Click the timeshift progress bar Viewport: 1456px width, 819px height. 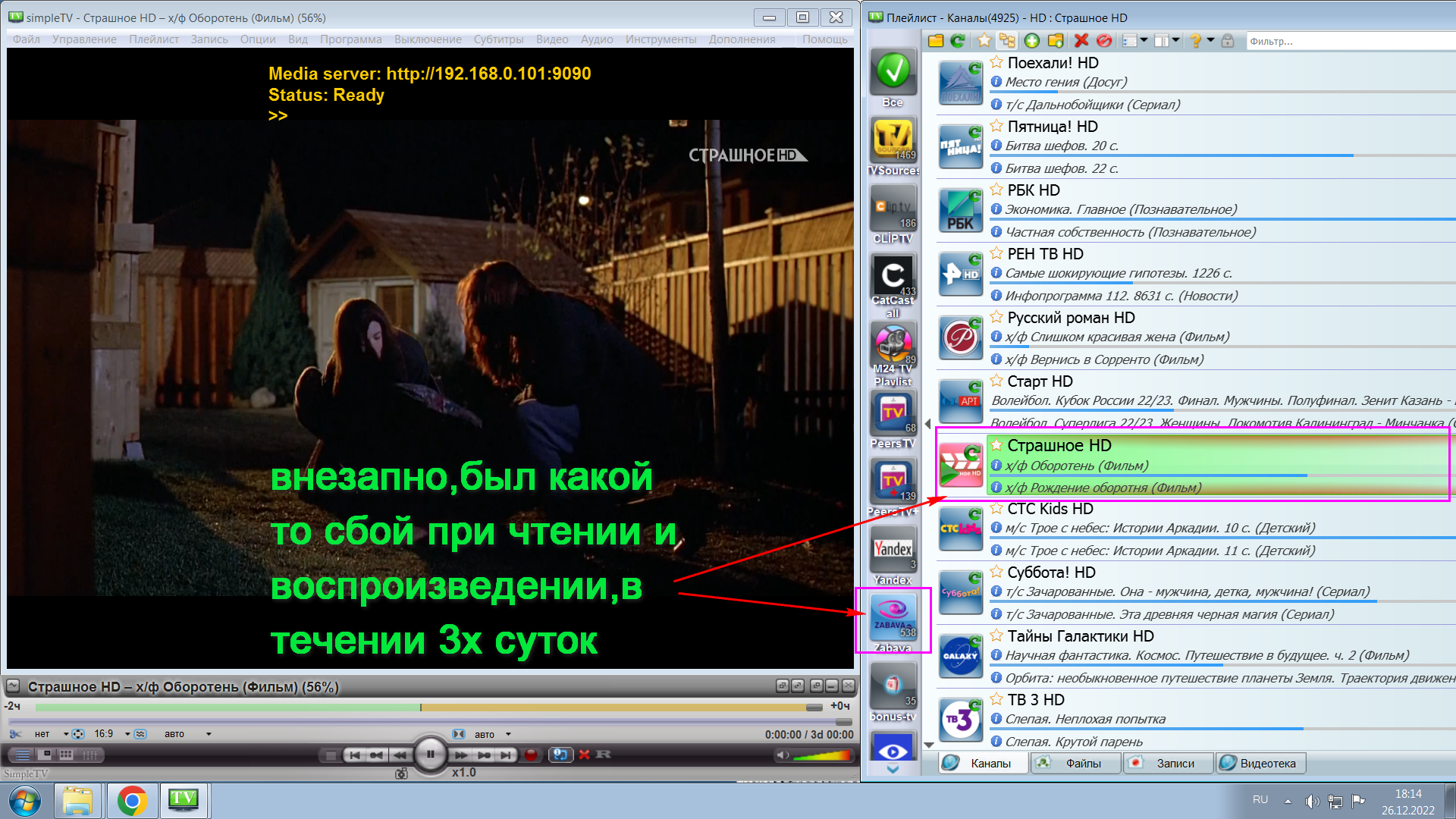click(428, 708)
